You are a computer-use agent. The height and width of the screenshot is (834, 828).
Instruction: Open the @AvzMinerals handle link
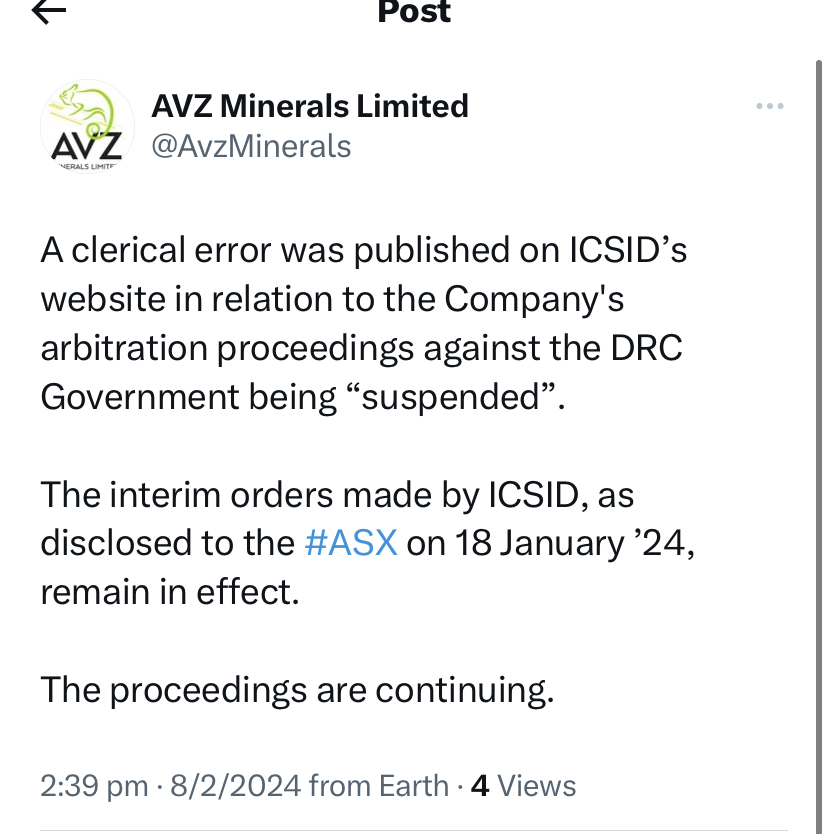(x=251, y=147)
